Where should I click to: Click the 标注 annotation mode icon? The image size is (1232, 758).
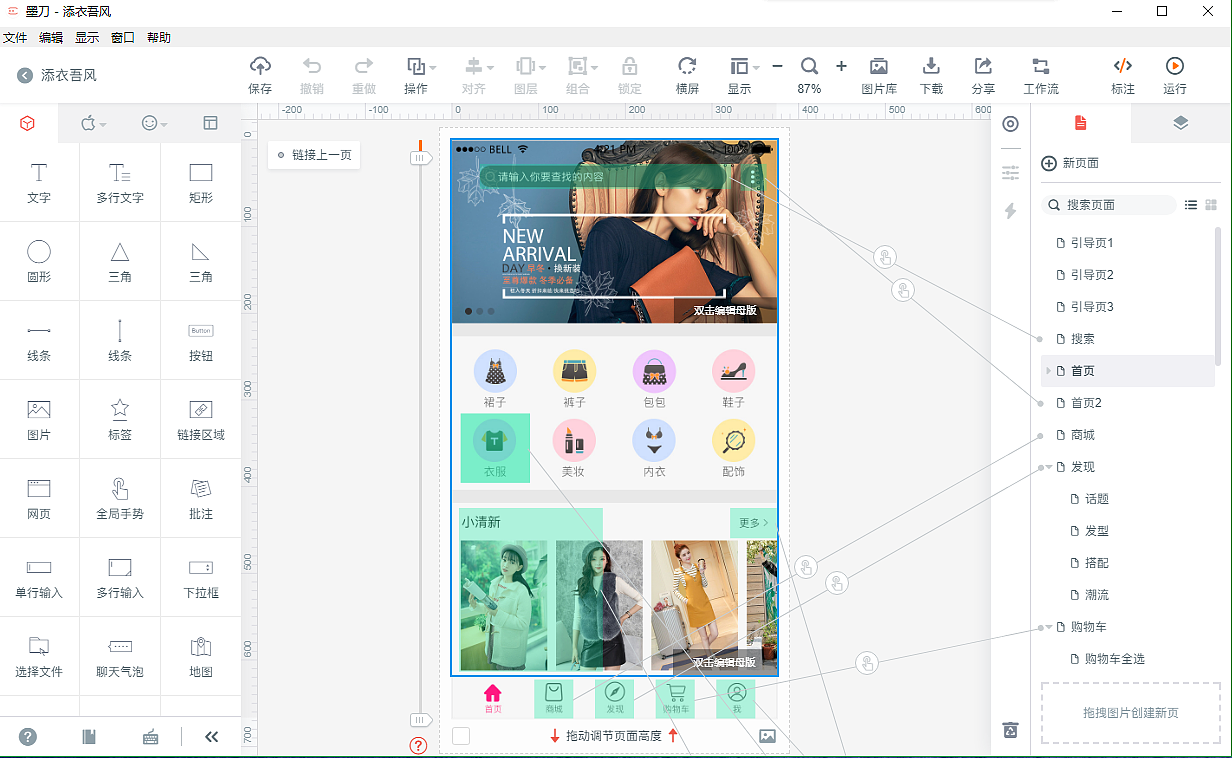pyautogui.click(x=1122, y=75)
